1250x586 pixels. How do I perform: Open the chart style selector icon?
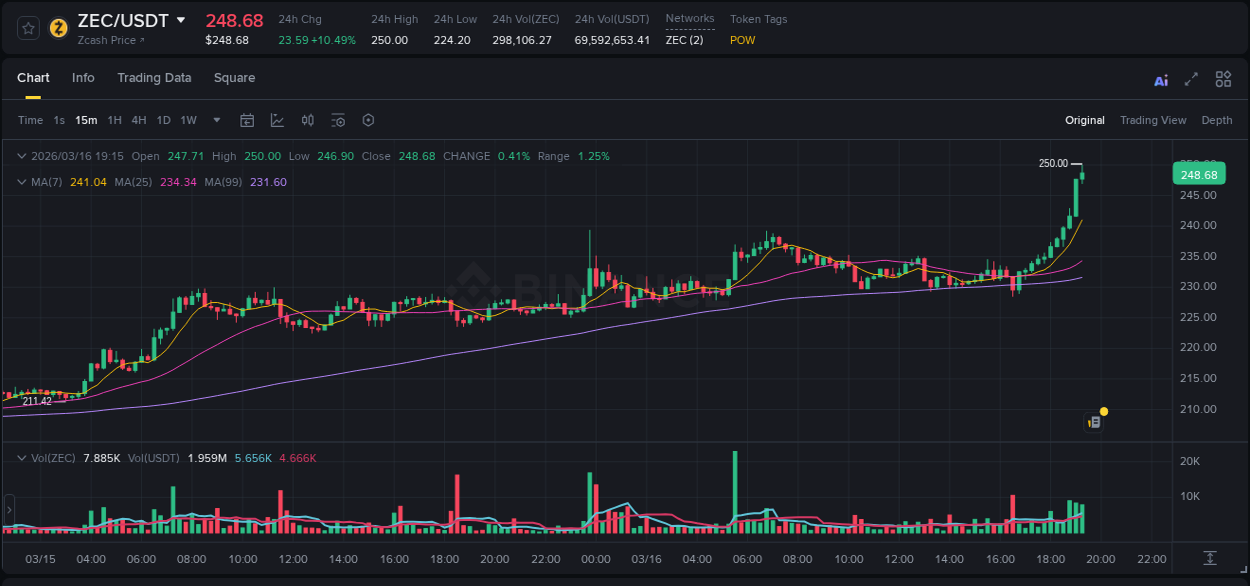click(x=275, y=120)
